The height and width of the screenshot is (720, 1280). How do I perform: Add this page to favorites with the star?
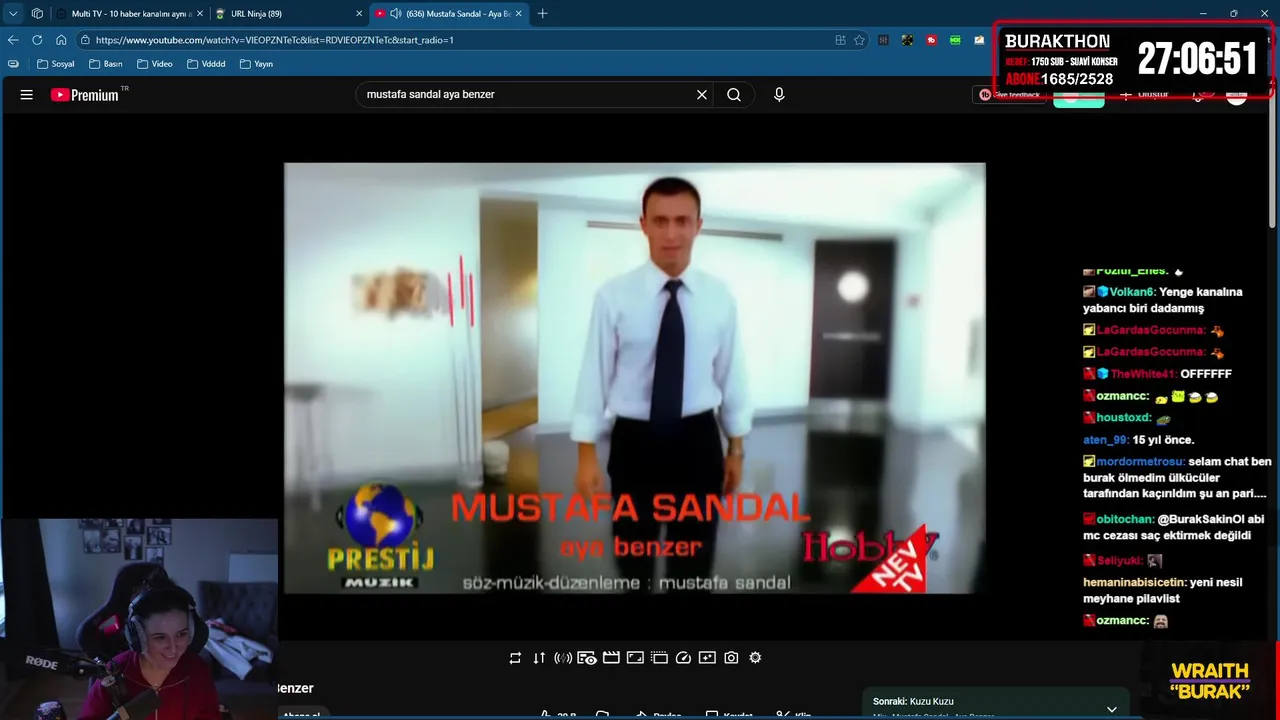pyautogui.click(x=859, y=40)
